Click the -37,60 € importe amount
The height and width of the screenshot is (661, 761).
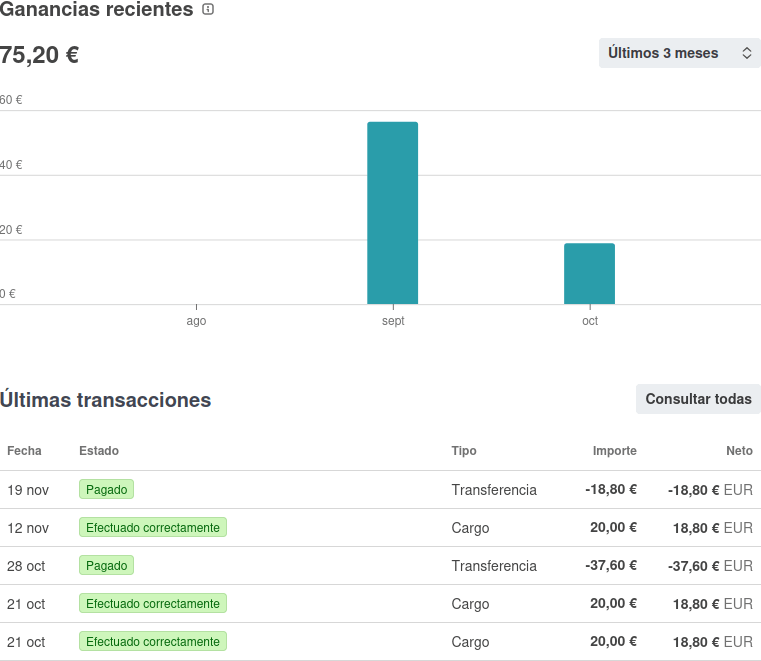point(611,565)
